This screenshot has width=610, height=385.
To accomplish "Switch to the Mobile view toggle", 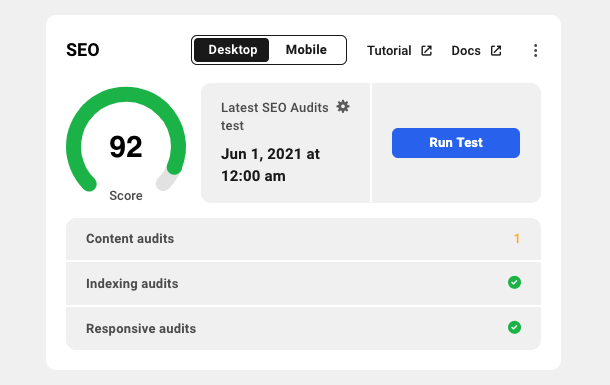I will point(306,50).
